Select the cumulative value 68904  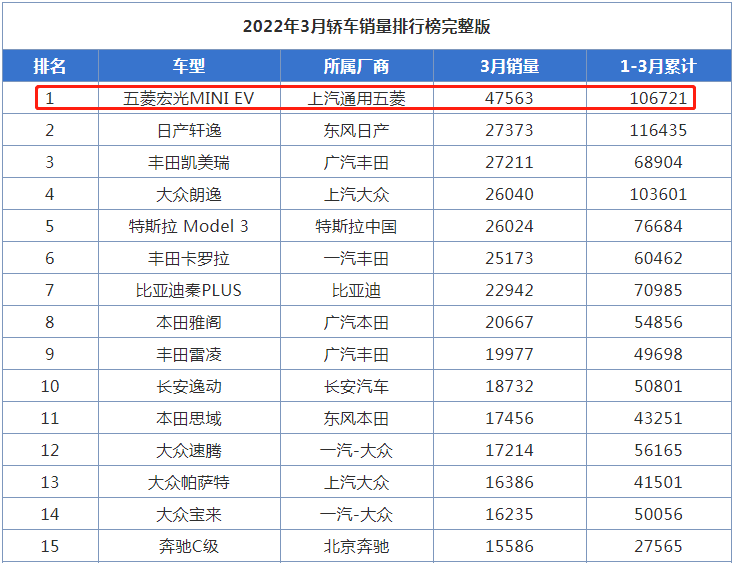[x=658, y=163]
